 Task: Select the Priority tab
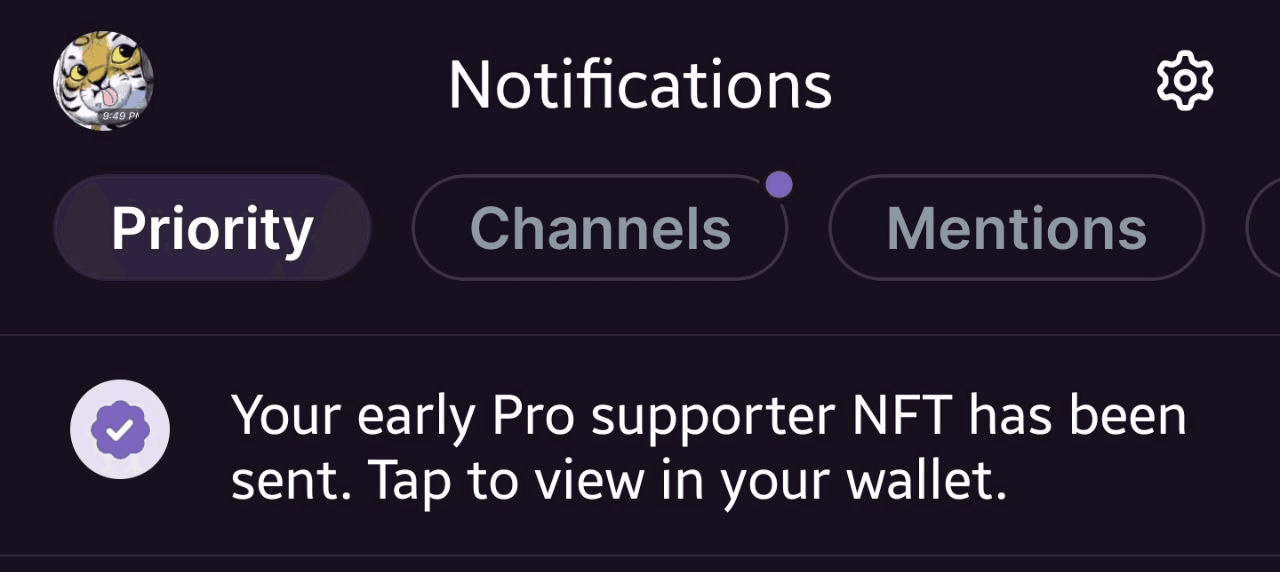212,228
